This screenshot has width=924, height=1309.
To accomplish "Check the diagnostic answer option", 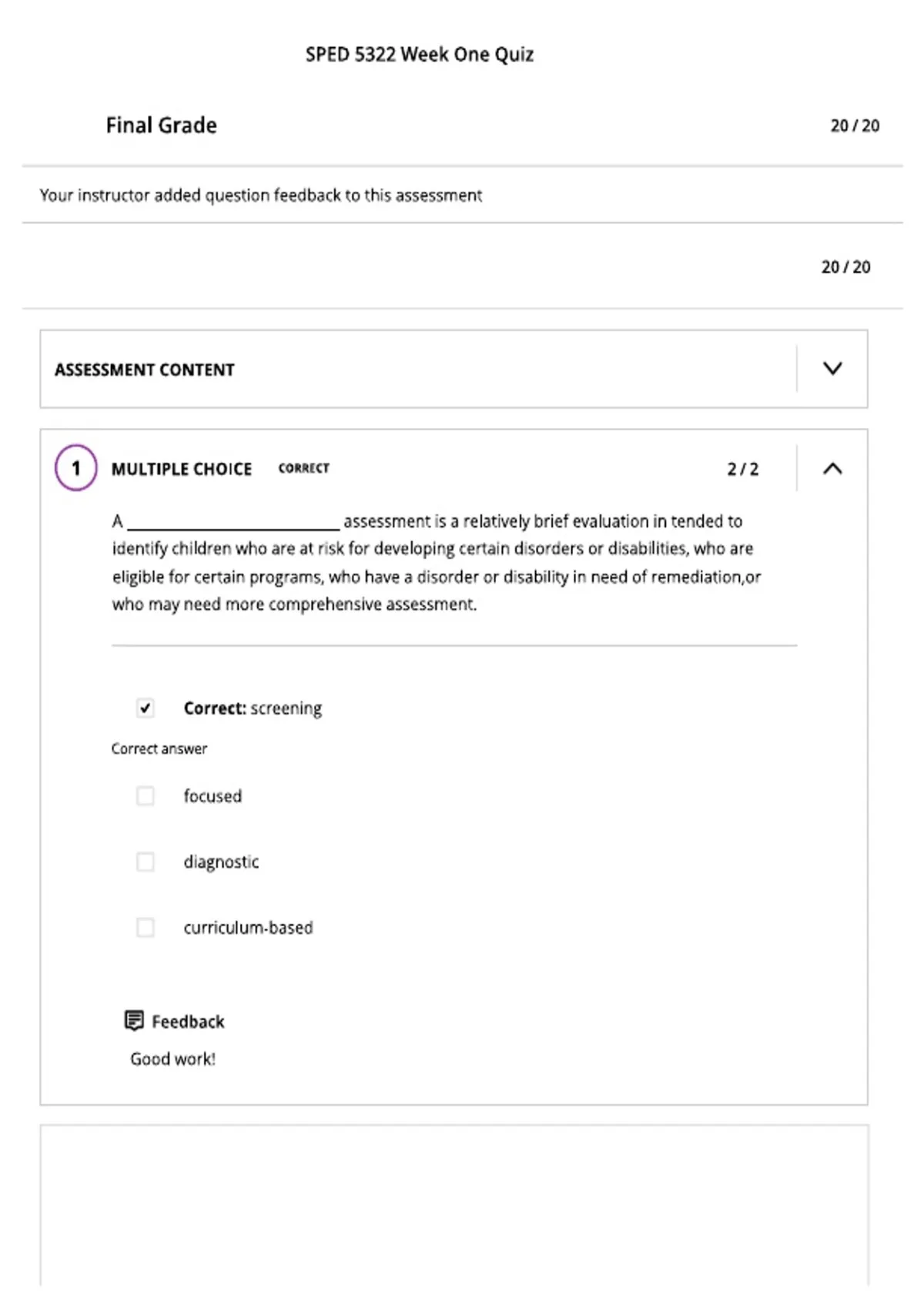I will 146,862.
